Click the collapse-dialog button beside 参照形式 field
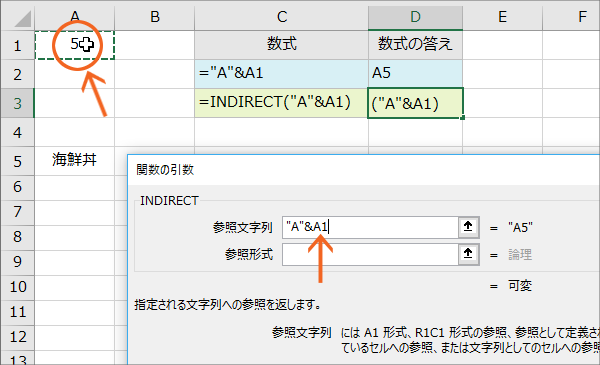Screen dimensions: 600x365 (468, 254)
